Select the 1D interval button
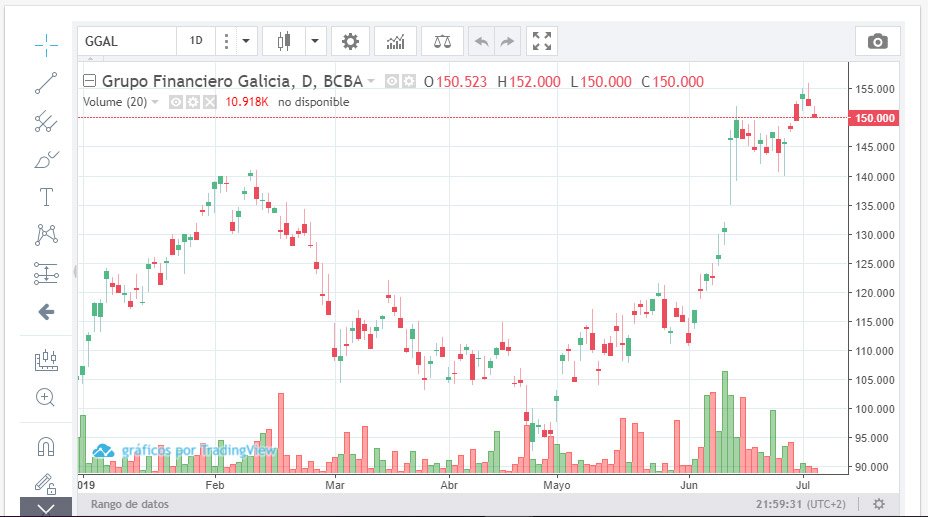928x517 pixels. (x=196, y=41)
